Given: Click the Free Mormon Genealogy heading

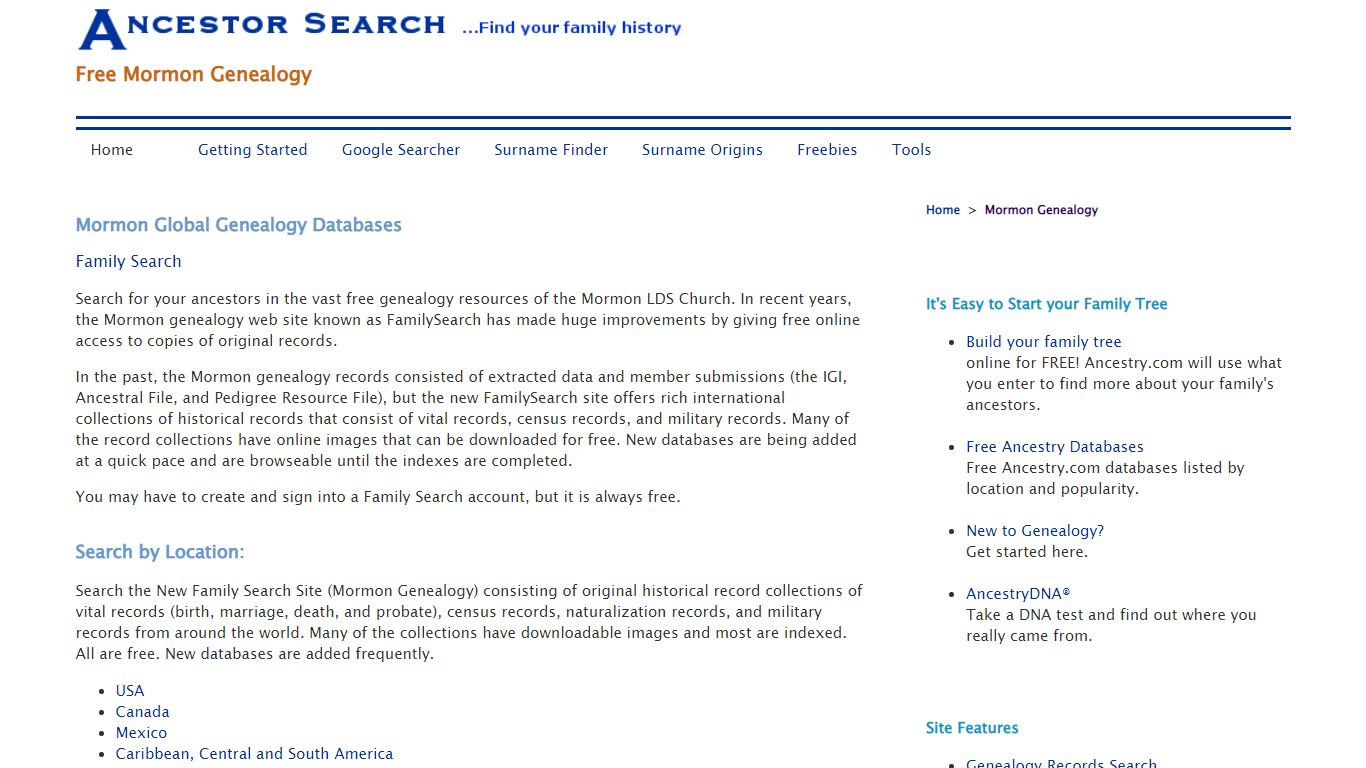Looking at the screenshot, I should point(194,74).
